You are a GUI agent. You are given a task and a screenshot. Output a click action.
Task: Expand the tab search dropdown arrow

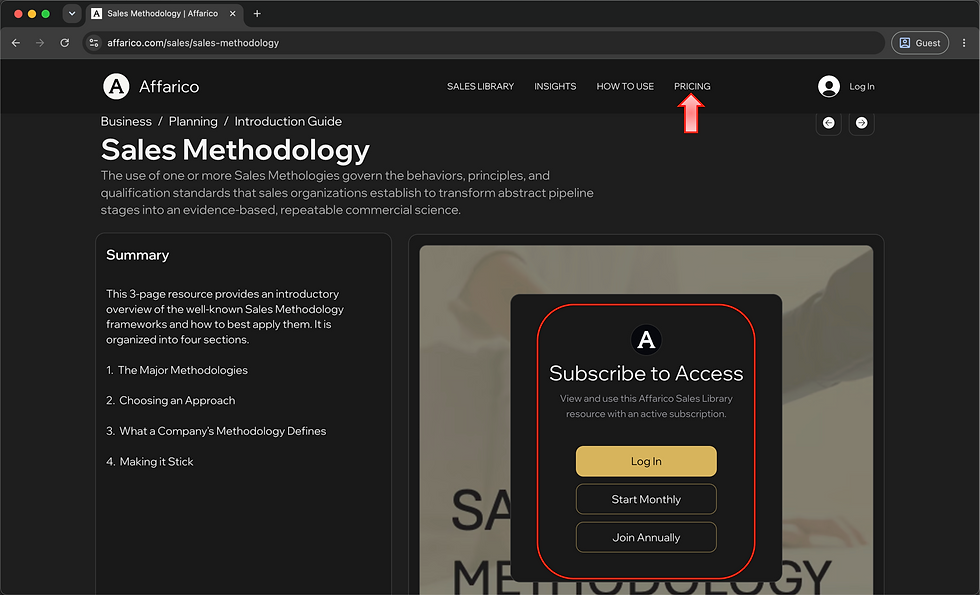(x=72, y=14)
